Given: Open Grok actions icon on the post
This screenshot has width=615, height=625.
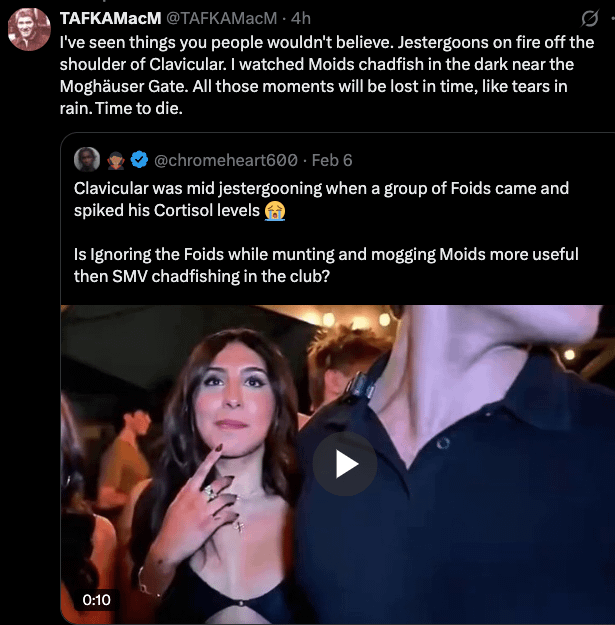Looking at the screenshot, I should point(590,18).
